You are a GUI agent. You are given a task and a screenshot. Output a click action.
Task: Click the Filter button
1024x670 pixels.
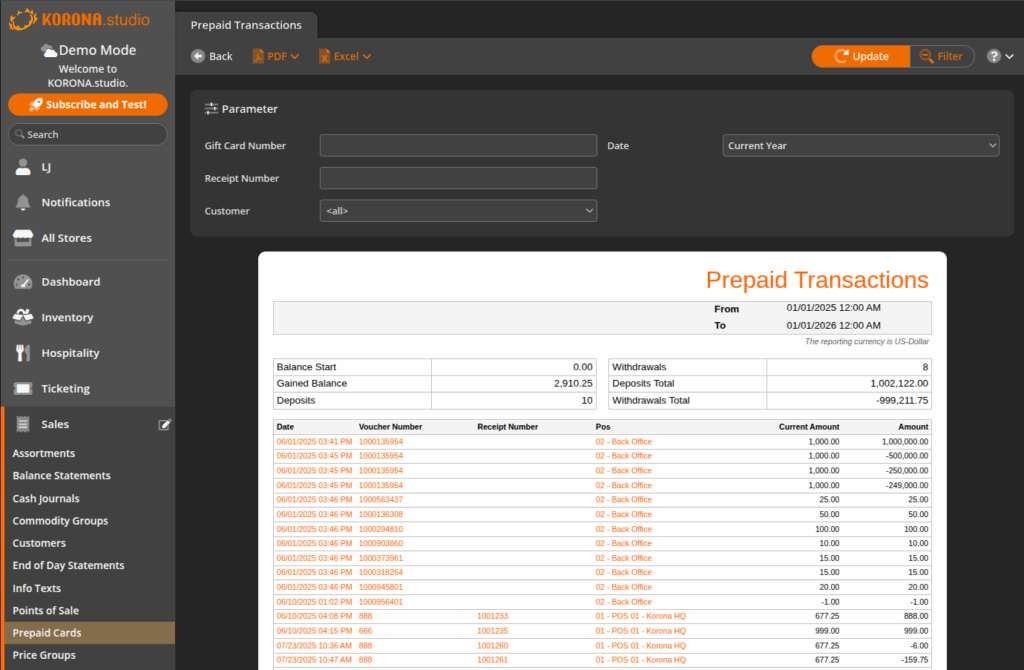(x=942, y=56)
